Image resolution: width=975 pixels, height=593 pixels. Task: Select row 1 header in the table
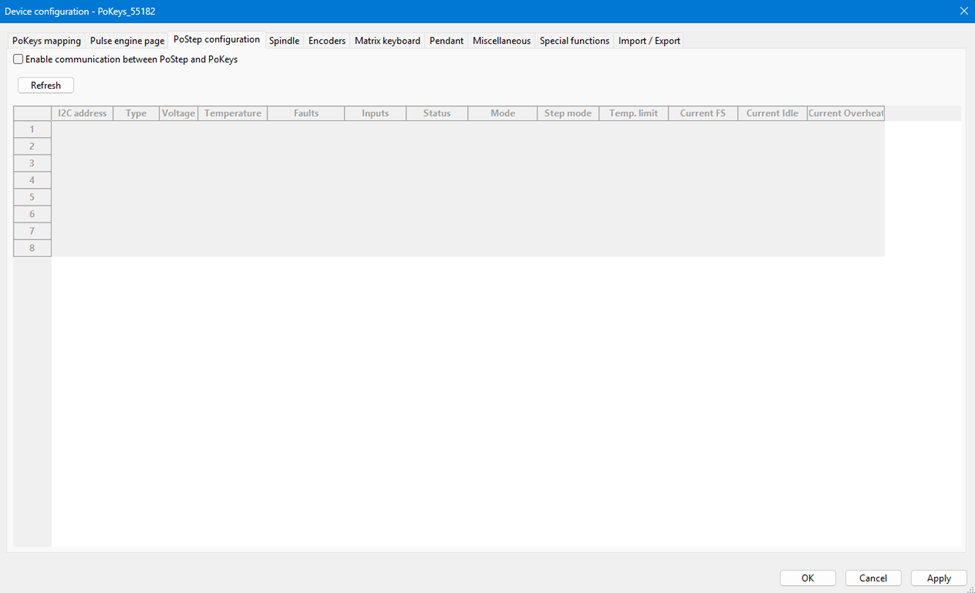32,129
